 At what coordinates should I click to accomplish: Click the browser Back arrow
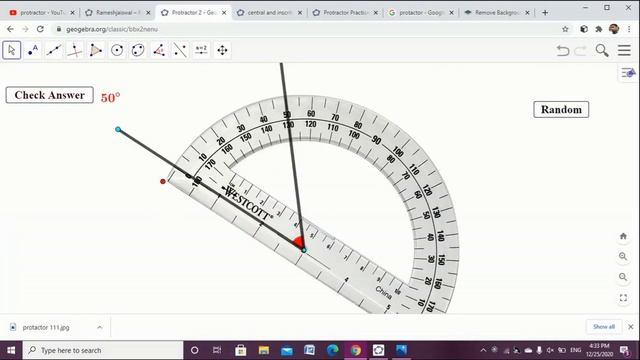pyautogui.click(x=10, y=29)
